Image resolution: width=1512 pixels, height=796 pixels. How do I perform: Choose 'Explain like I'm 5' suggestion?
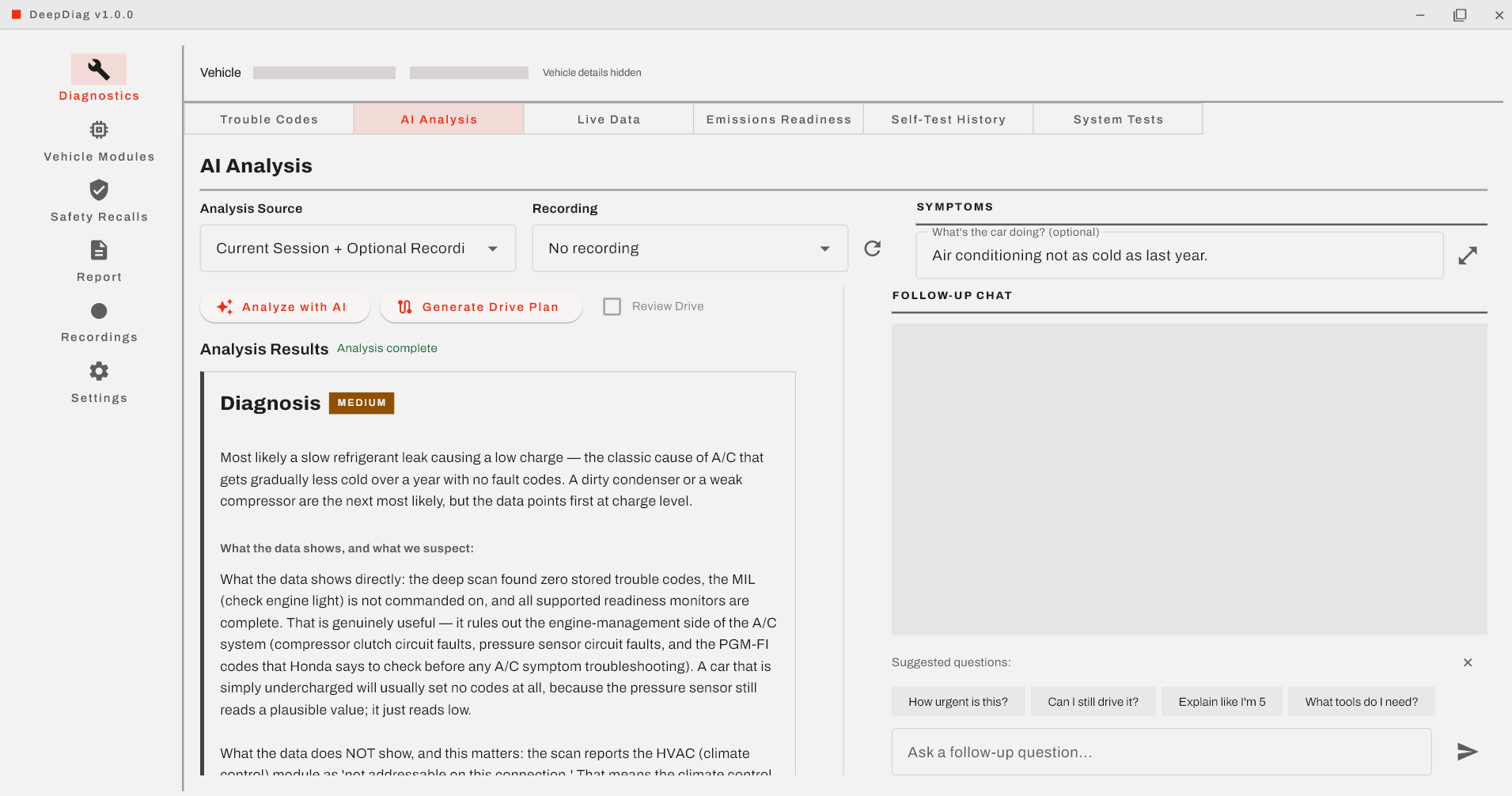point(1222,702)
